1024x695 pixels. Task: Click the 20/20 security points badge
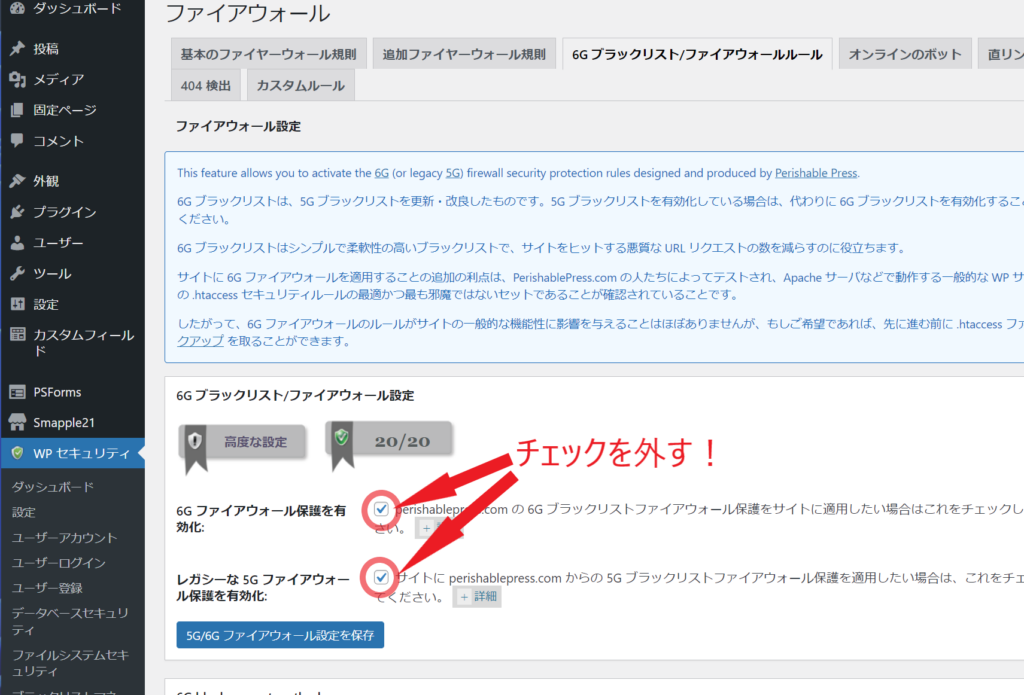coord(390,441)
